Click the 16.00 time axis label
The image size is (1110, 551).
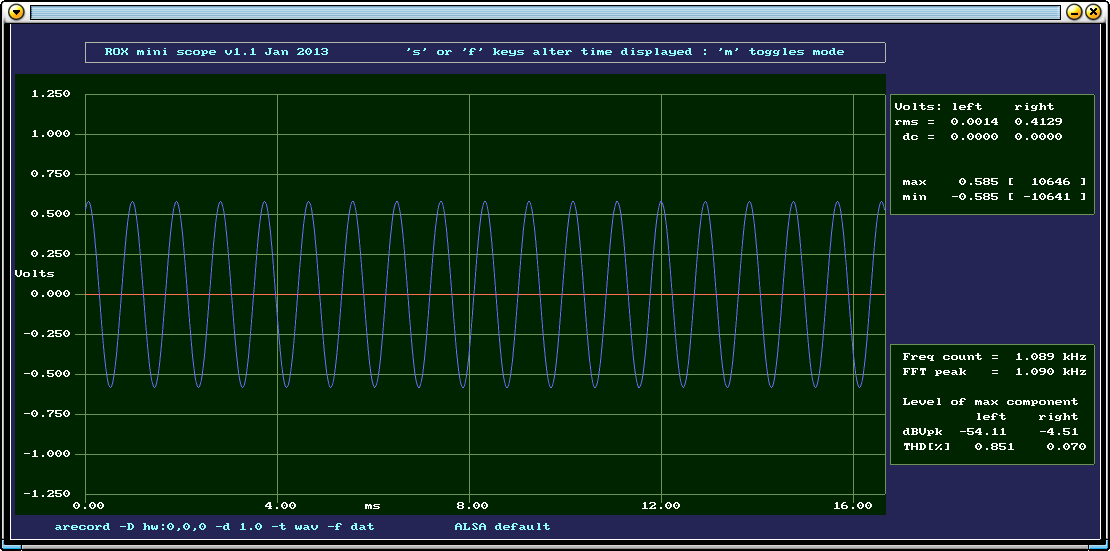[x=852, y=506]
